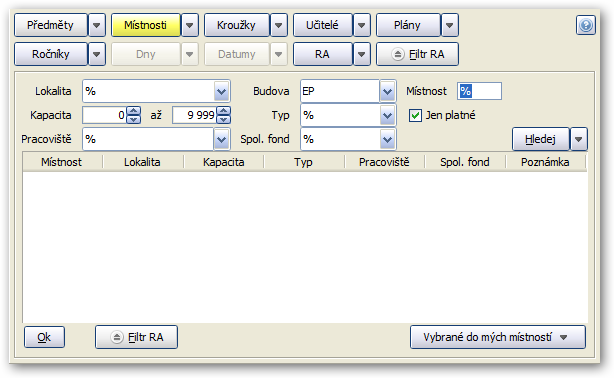The image size is (614, 378).
Task: Open the Učitelé tab
Action: tap(323, 25)
